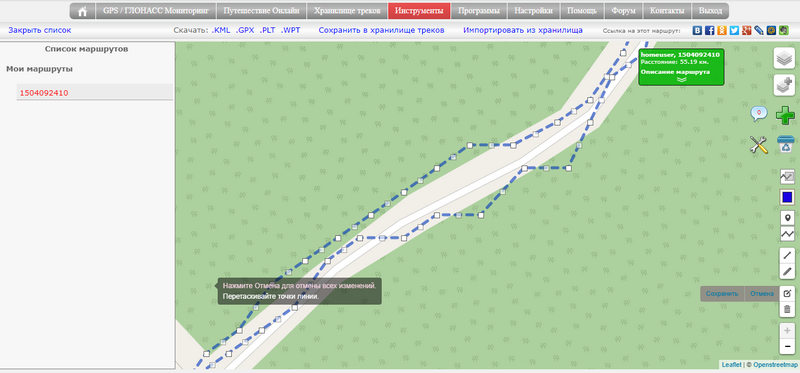Click the speech bubble marker comment icon
Viewport: 800px width, 373px height.
click(x=759, y=113)
